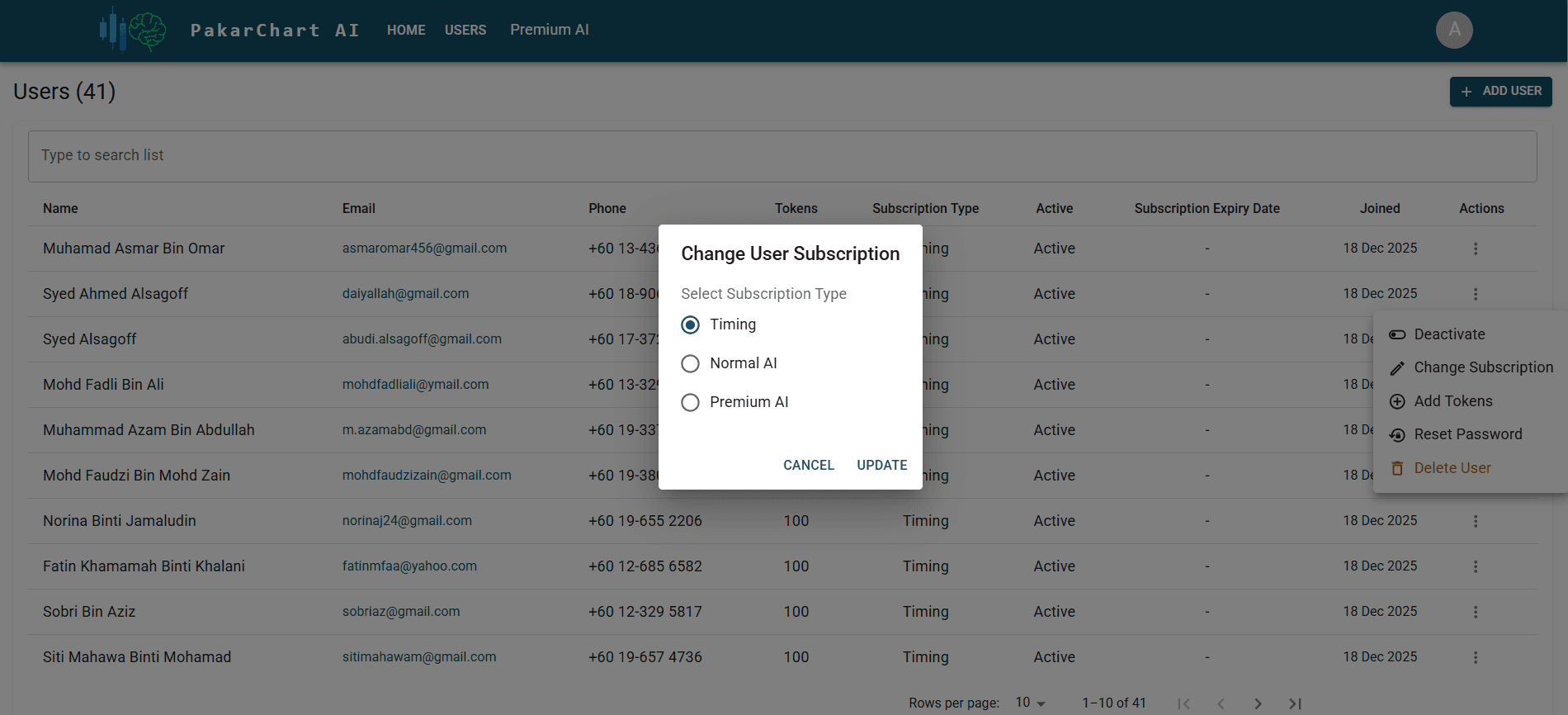Open the user avatar menu
This screenshot has height=715, width=1568.
(x=1453, y=31)
